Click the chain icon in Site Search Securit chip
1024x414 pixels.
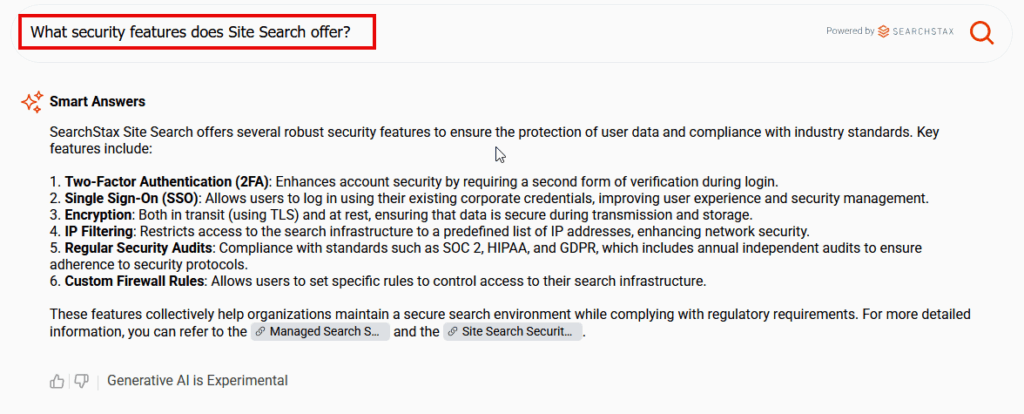pyautogui.click(x=452, y=332)
